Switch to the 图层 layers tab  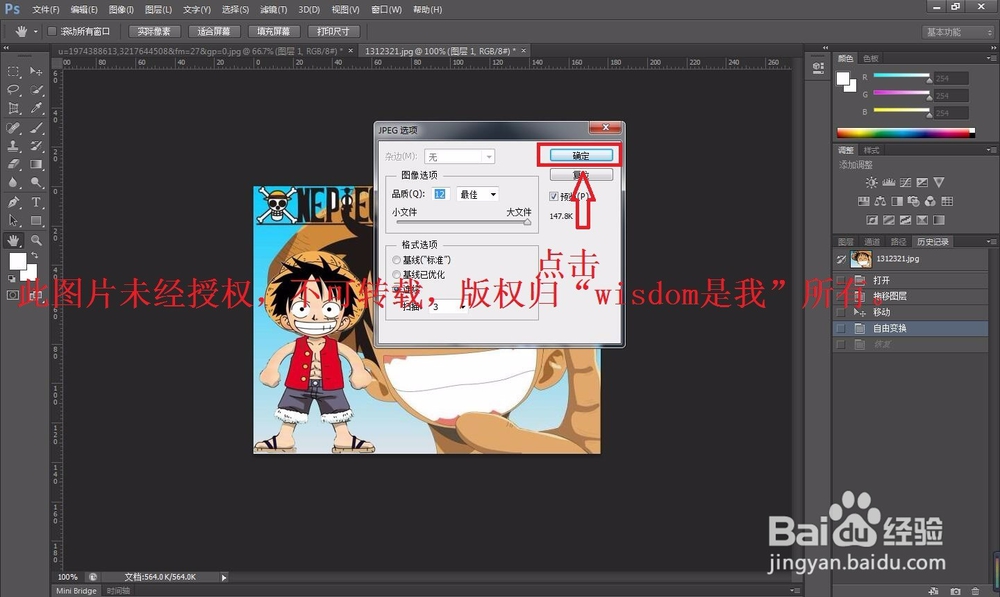(846, 242)
